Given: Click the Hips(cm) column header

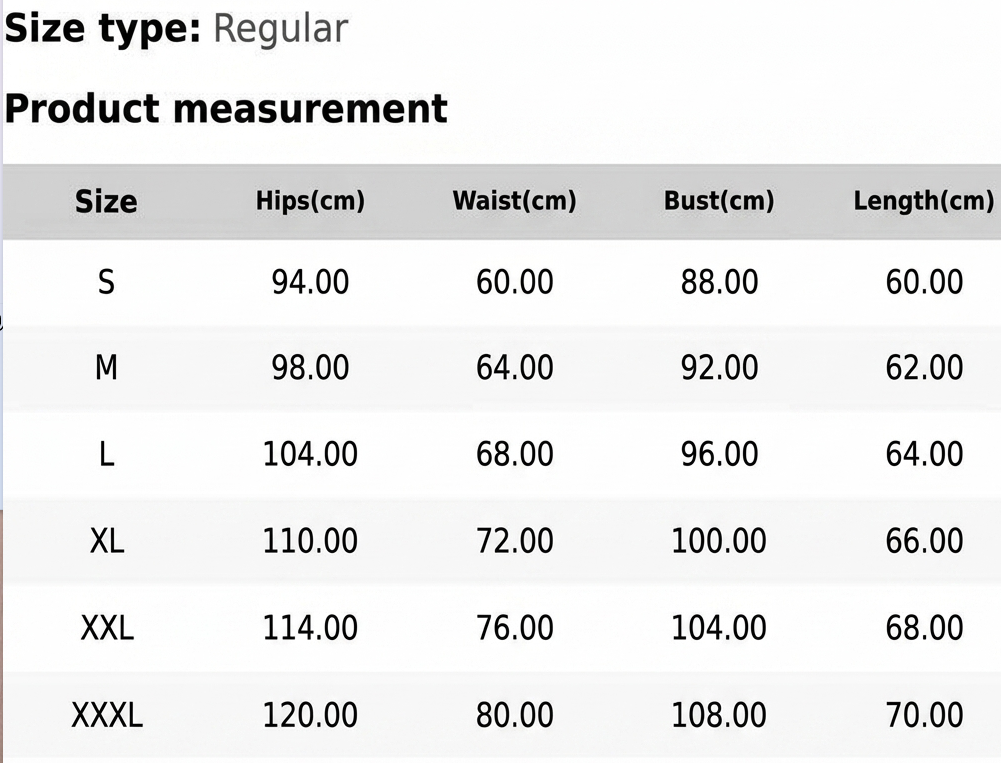Looking at the screenshot, I should 310,201.
